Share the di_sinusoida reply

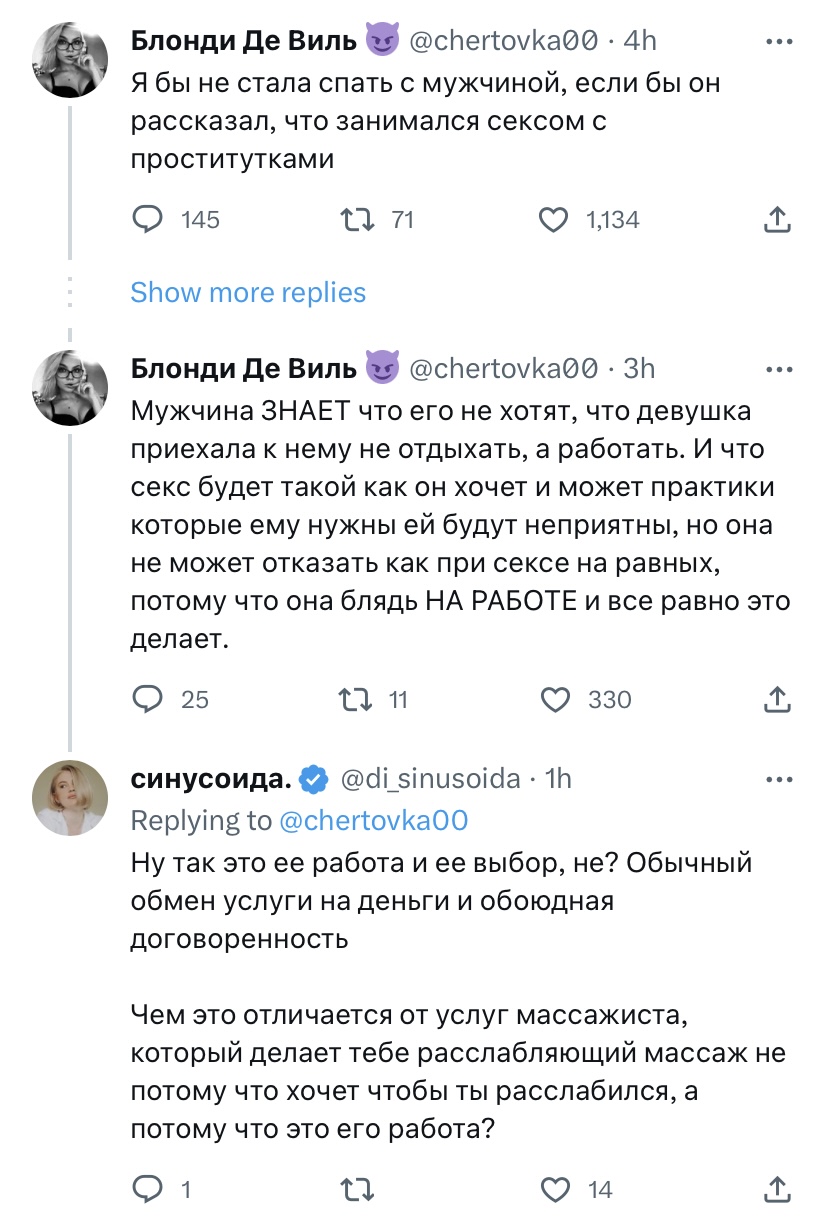pos(777,1188)
